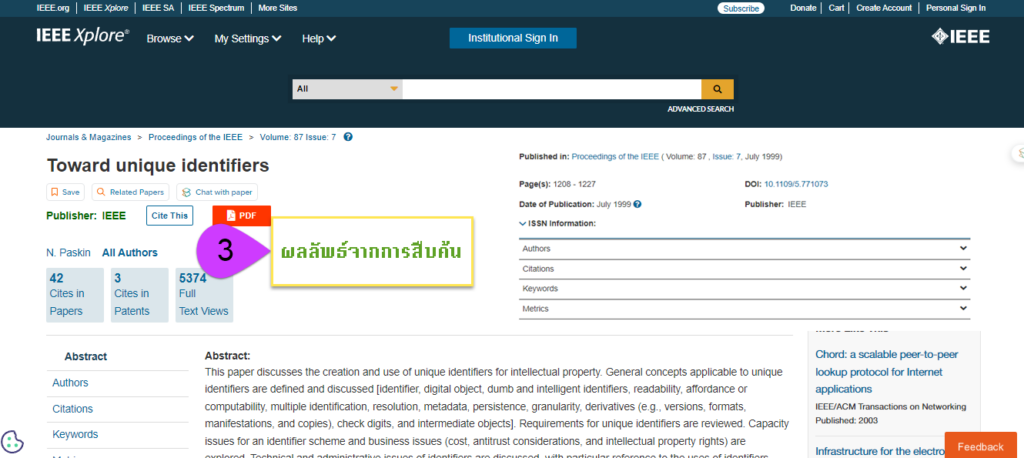Click Personal Sign In
The height and width of the screenshot is (458, 1024).
pyautogui.click(x=956, y=8)
